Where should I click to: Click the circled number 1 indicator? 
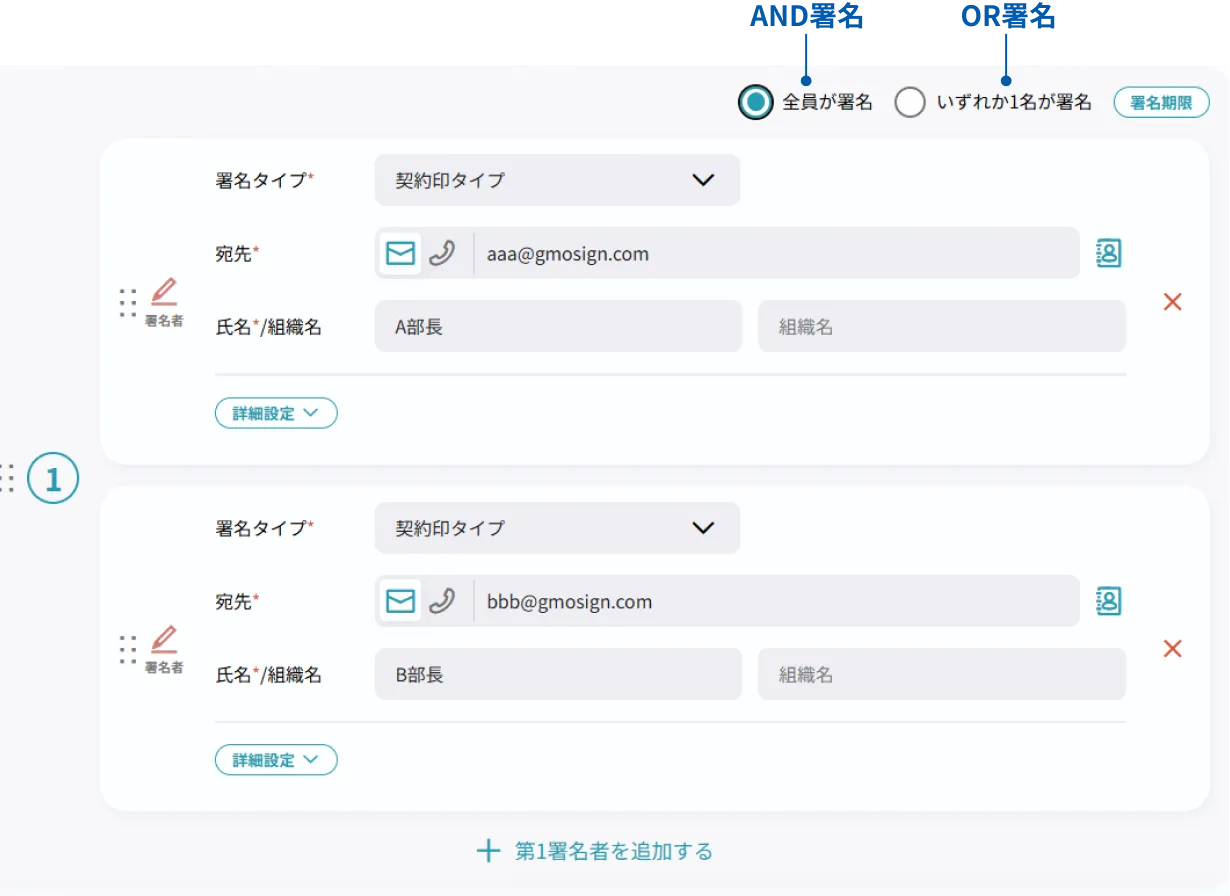[x=52, y=478]
